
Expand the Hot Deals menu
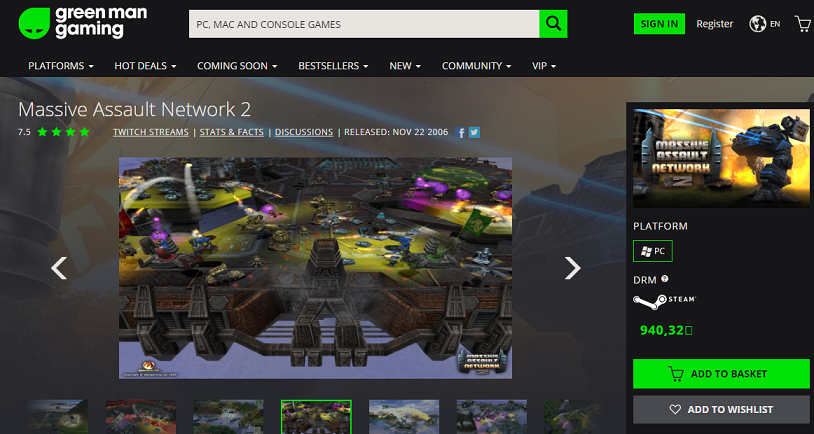145,66
